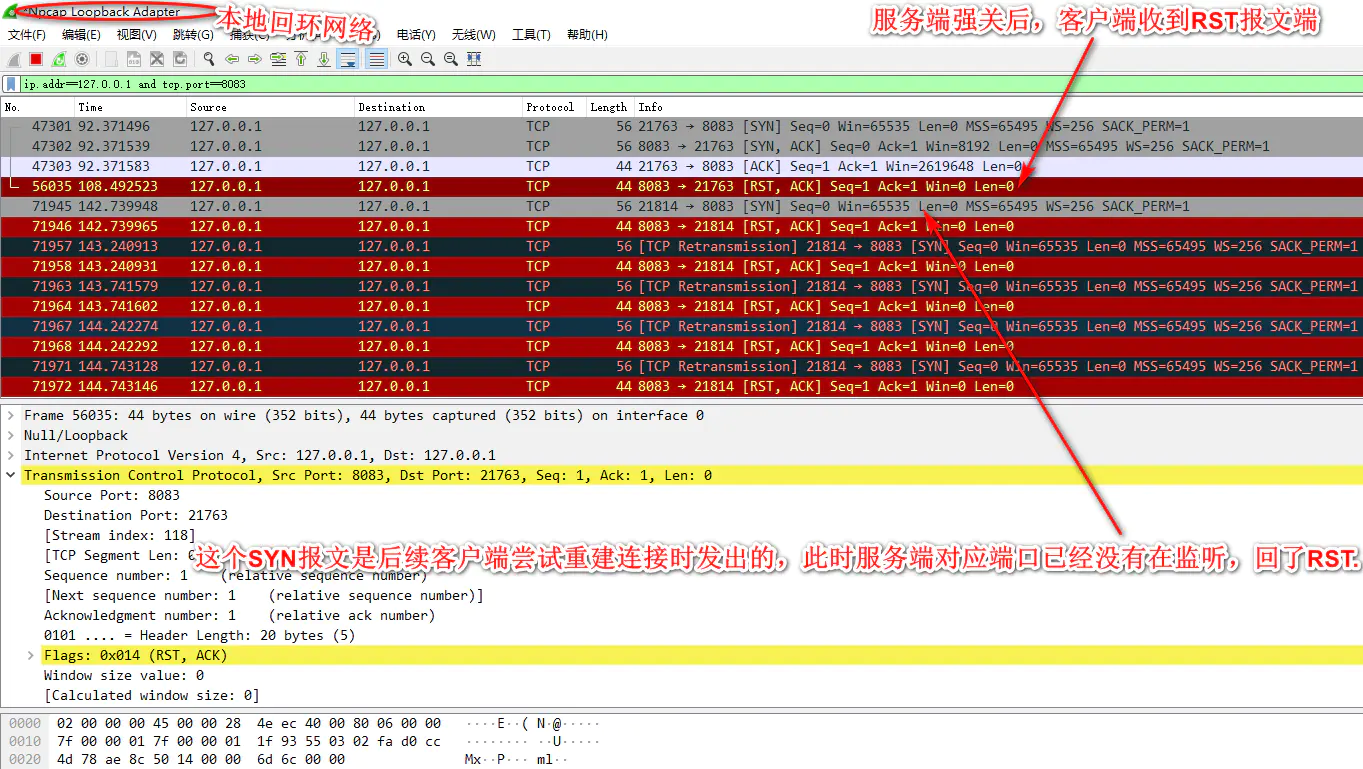Open the 工具(T) menu
The height and width of the screenshot is (769, 1363).
point(531,34)
